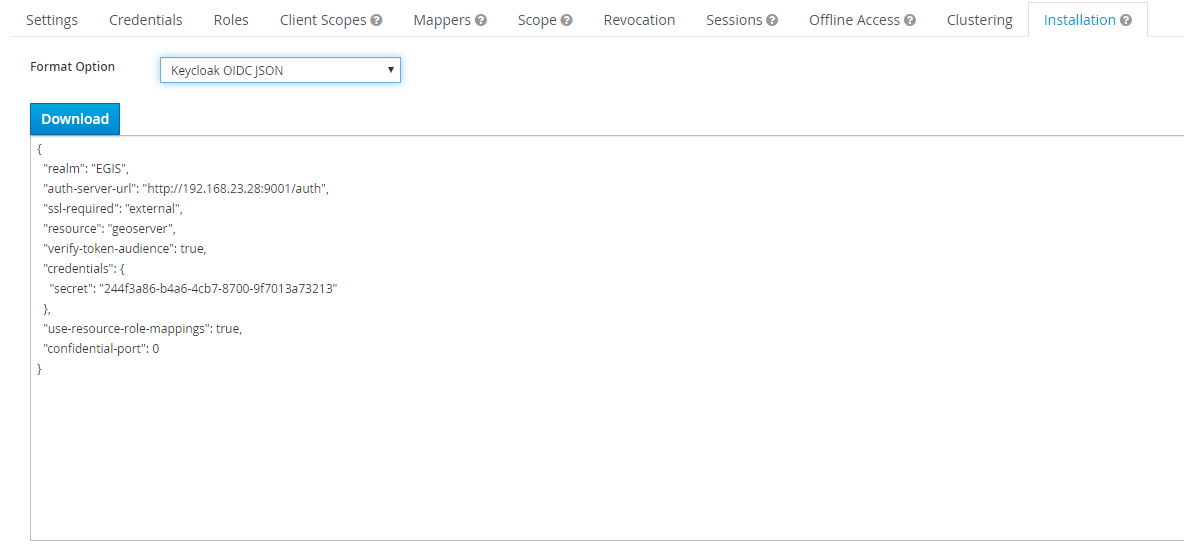The height and width of the screenshot is (558, 1184).
Task: Click the auth-server-url line in the JSON config
Action: pos(186,188)
